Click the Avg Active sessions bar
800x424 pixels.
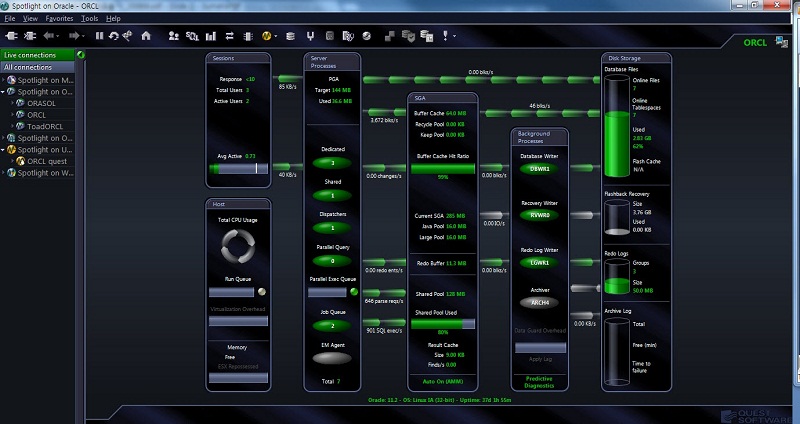[239, 169]
